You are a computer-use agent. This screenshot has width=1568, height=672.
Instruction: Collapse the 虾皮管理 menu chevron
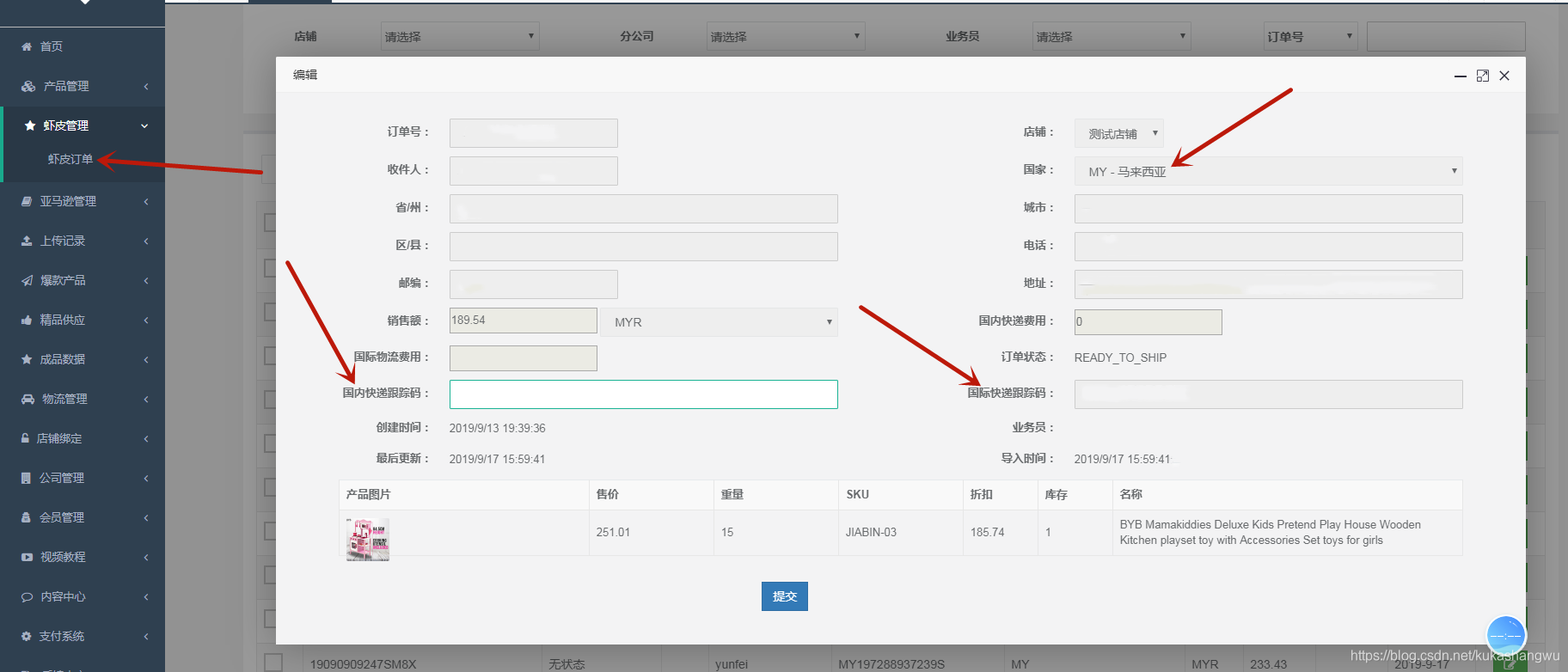144,126
